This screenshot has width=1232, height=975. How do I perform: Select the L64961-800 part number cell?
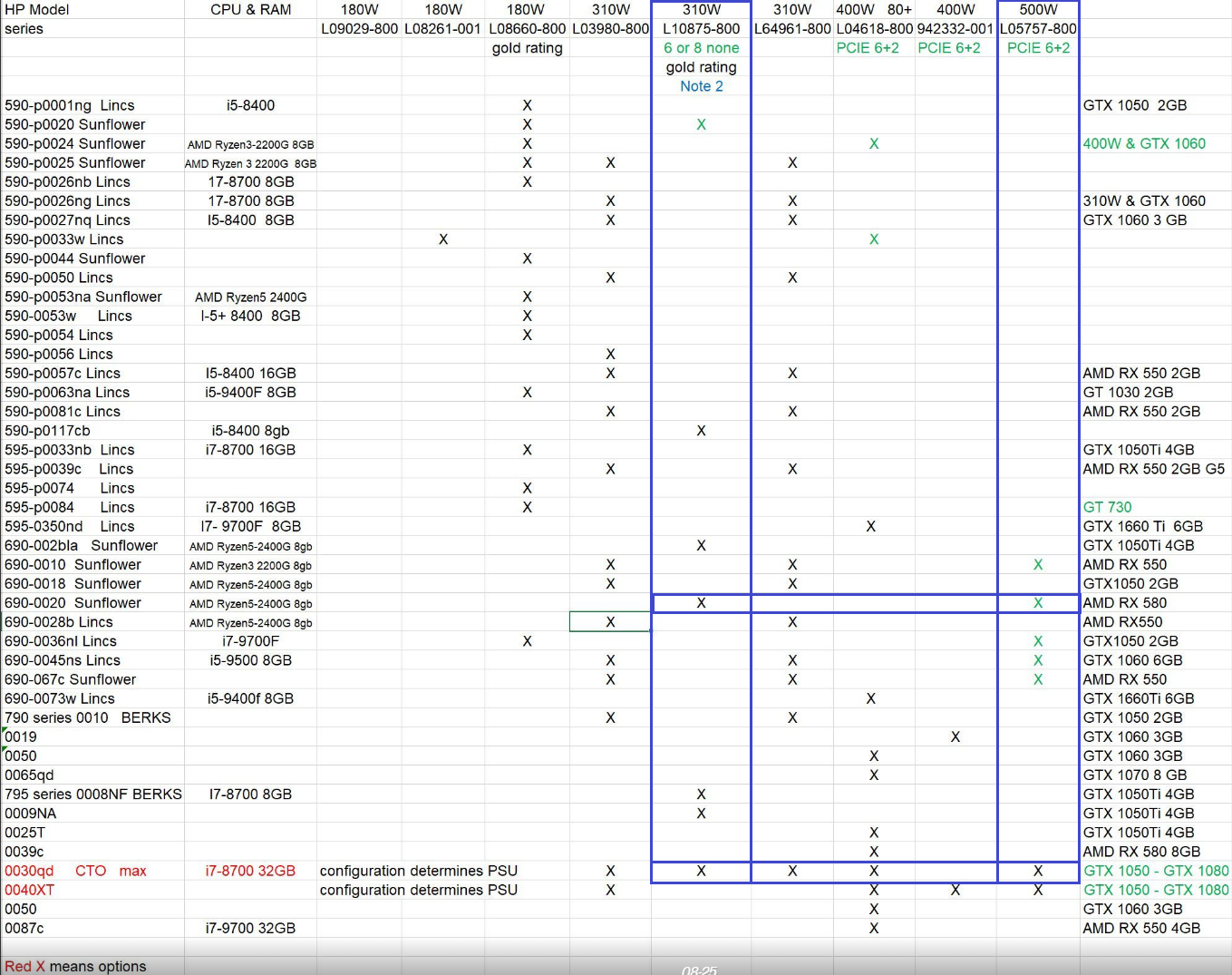click(792, 28)
